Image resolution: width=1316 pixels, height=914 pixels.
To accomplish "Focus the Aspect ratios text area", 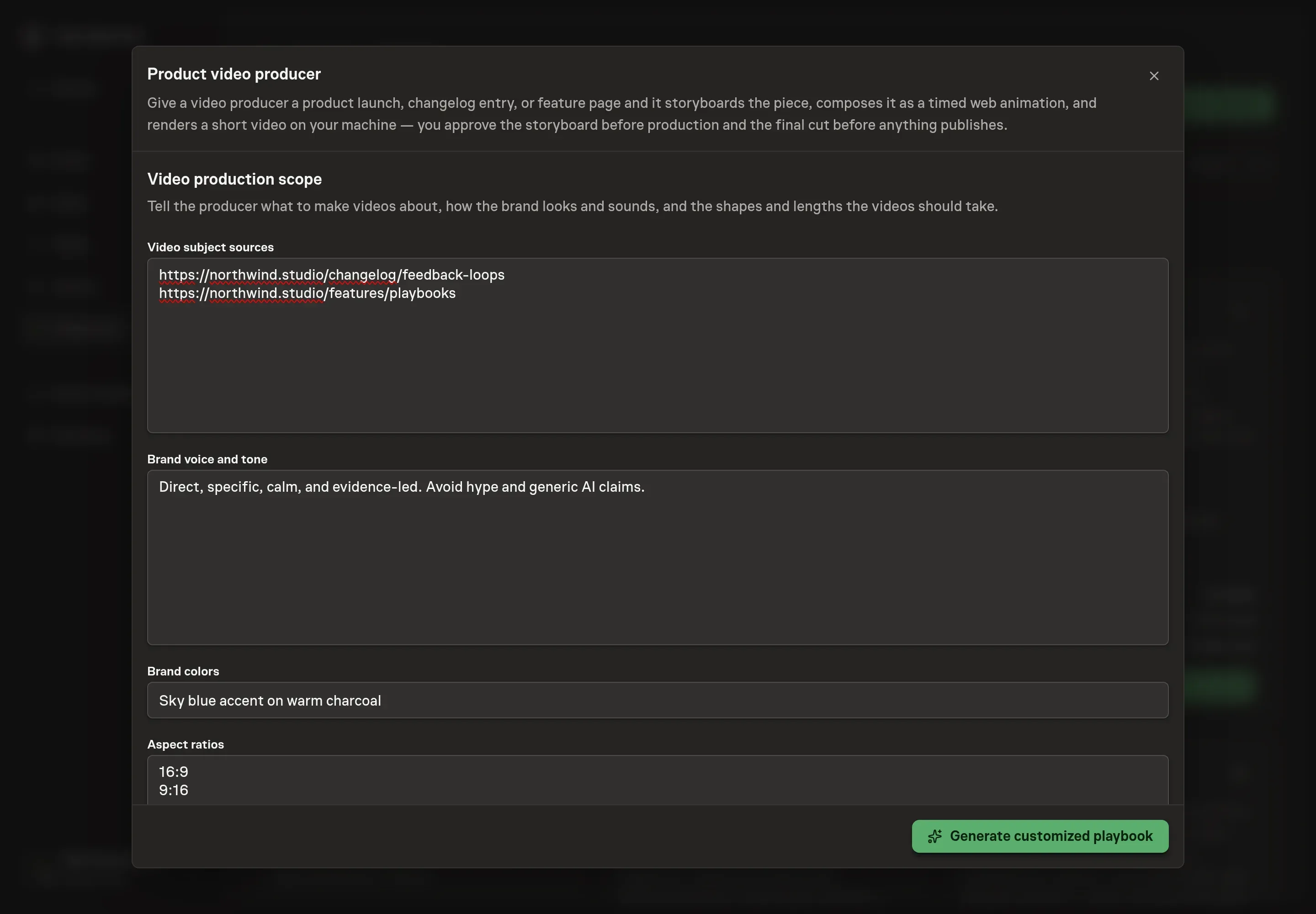I will pyautogui.click(x=658, y=780).
